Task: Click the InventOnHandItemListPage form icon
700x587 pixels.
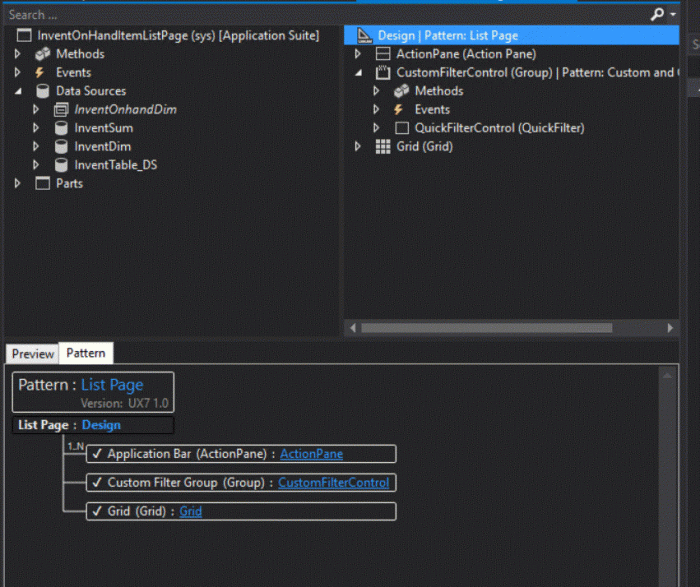Action: click(x=24, y=35)
